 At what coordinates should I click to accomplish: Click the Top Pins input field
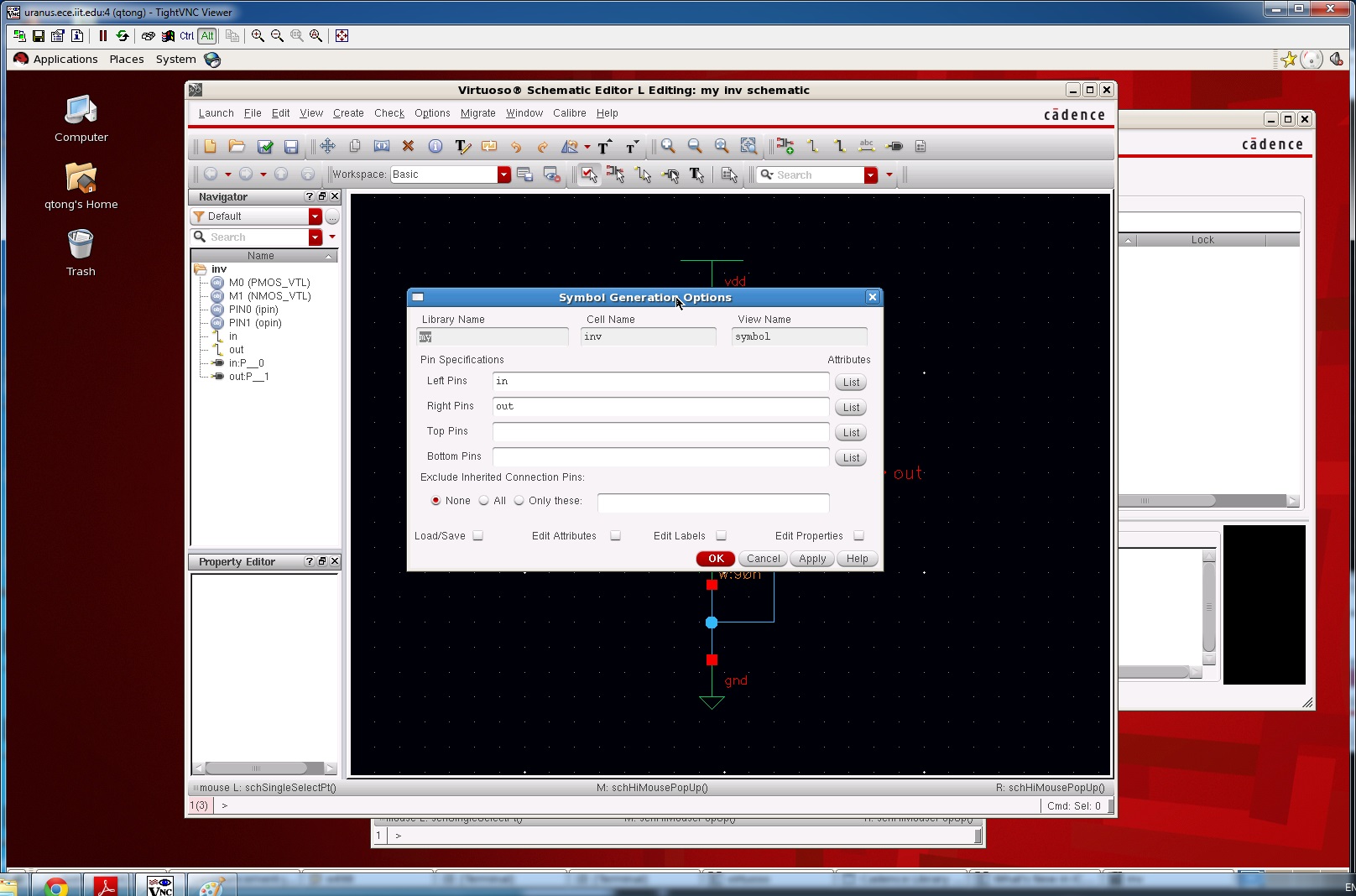point(660,432)
